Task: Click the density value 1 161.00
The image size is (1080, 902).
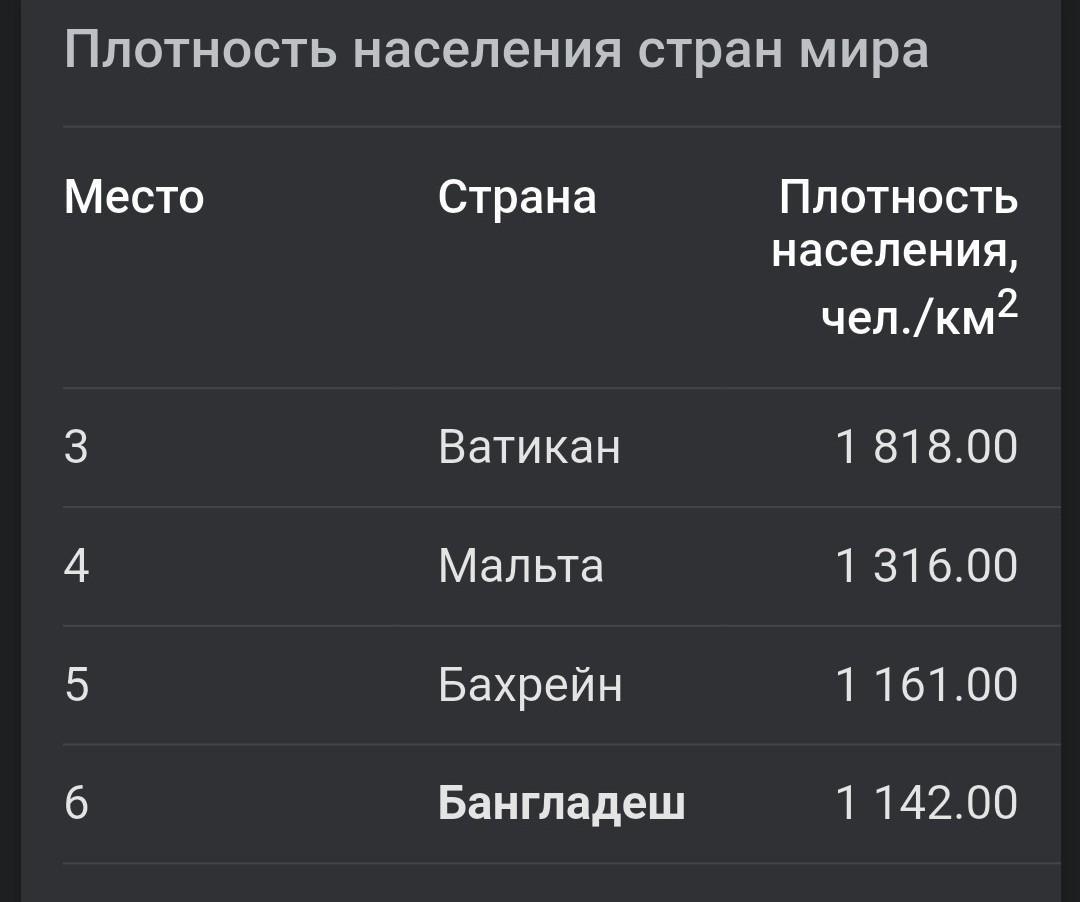Action: [x=926, y=685]
